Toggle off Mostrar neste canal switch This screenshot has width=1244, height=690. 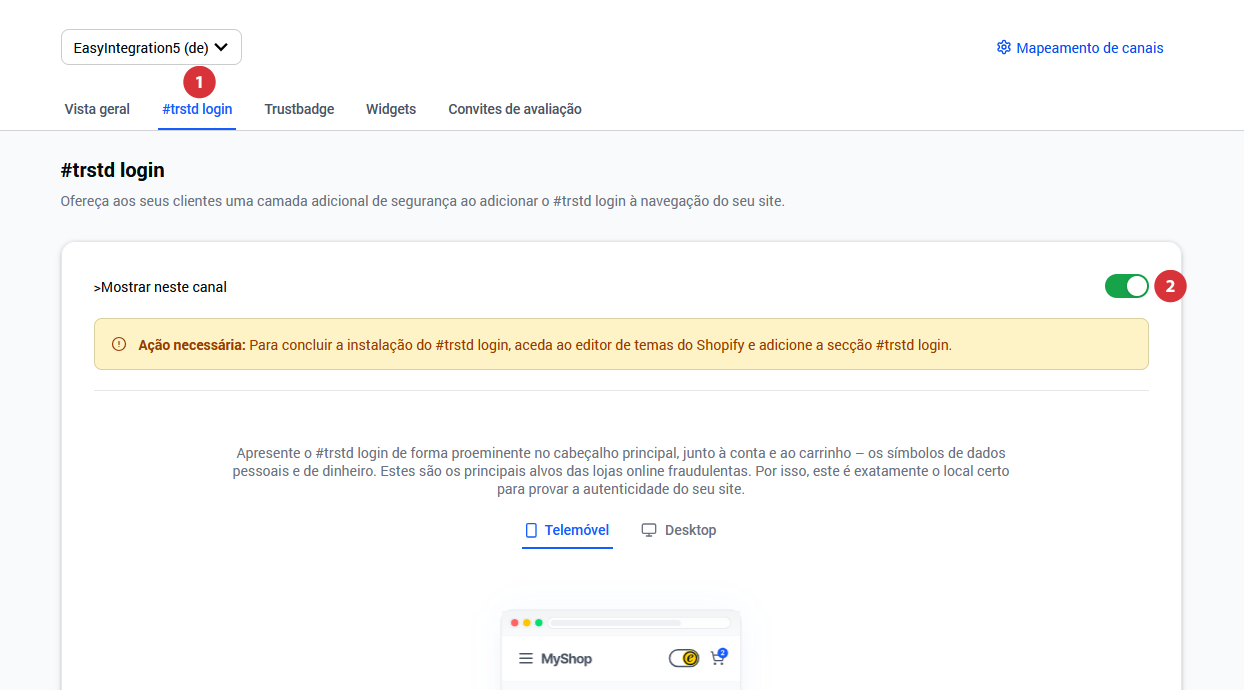point(1127,286)
